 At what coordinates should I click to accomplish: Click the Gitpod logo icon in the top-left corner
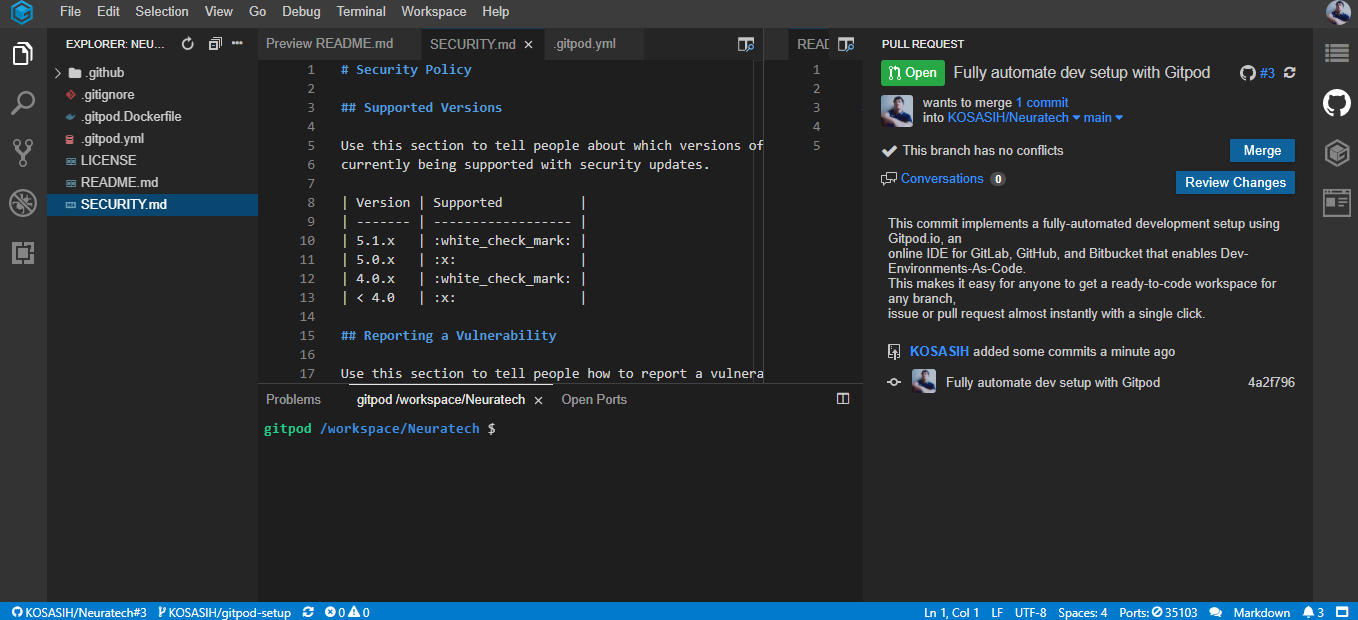[22, 12]
